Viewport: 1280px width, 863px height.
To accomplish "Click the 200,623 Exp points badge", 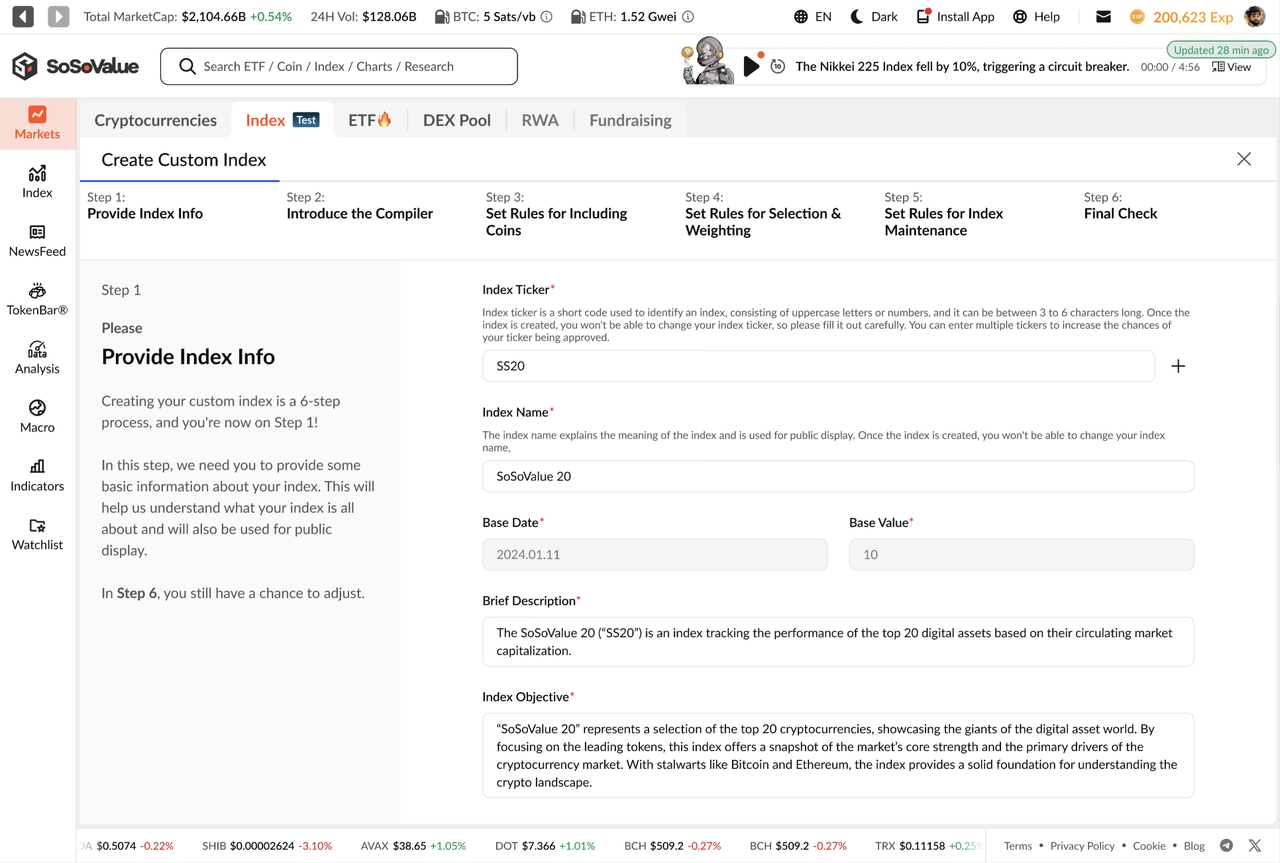I will coord(1181,16).
